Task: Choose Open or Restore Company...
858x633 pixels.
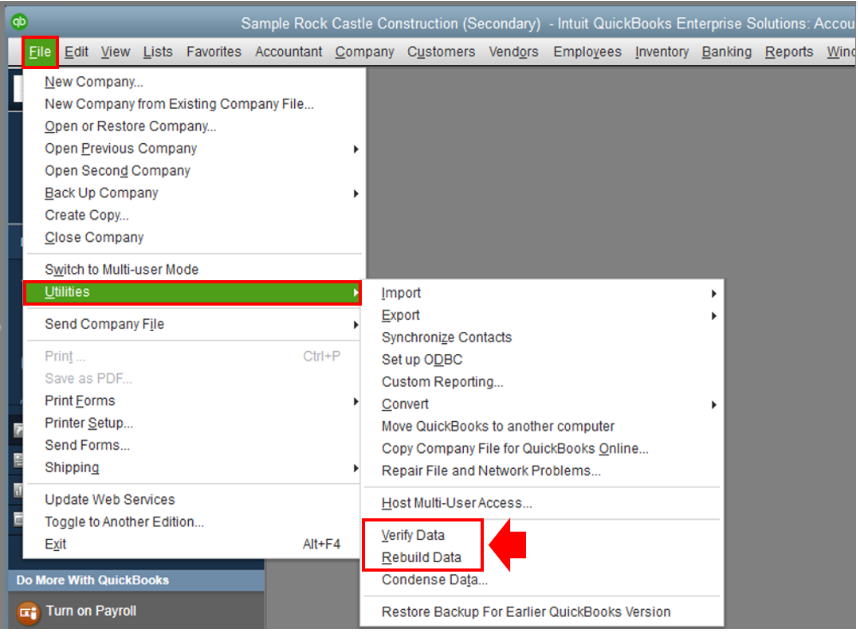Action: (194, 126)
